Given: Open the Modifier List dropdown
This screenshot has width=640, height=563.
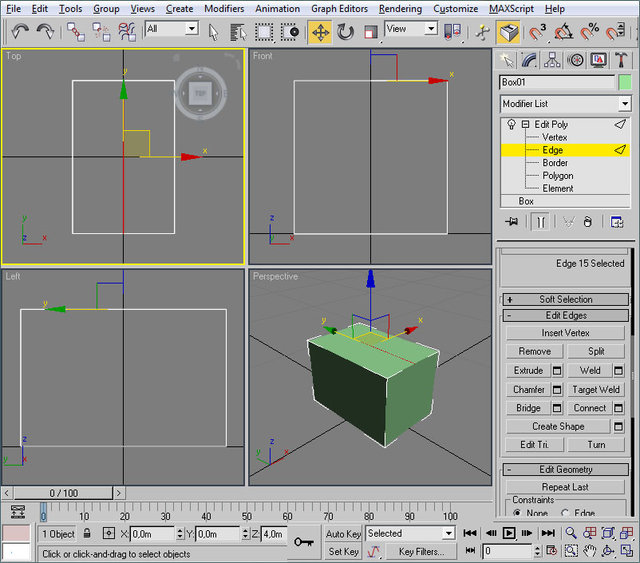Looking at the screenshot, I should point(625,104).
